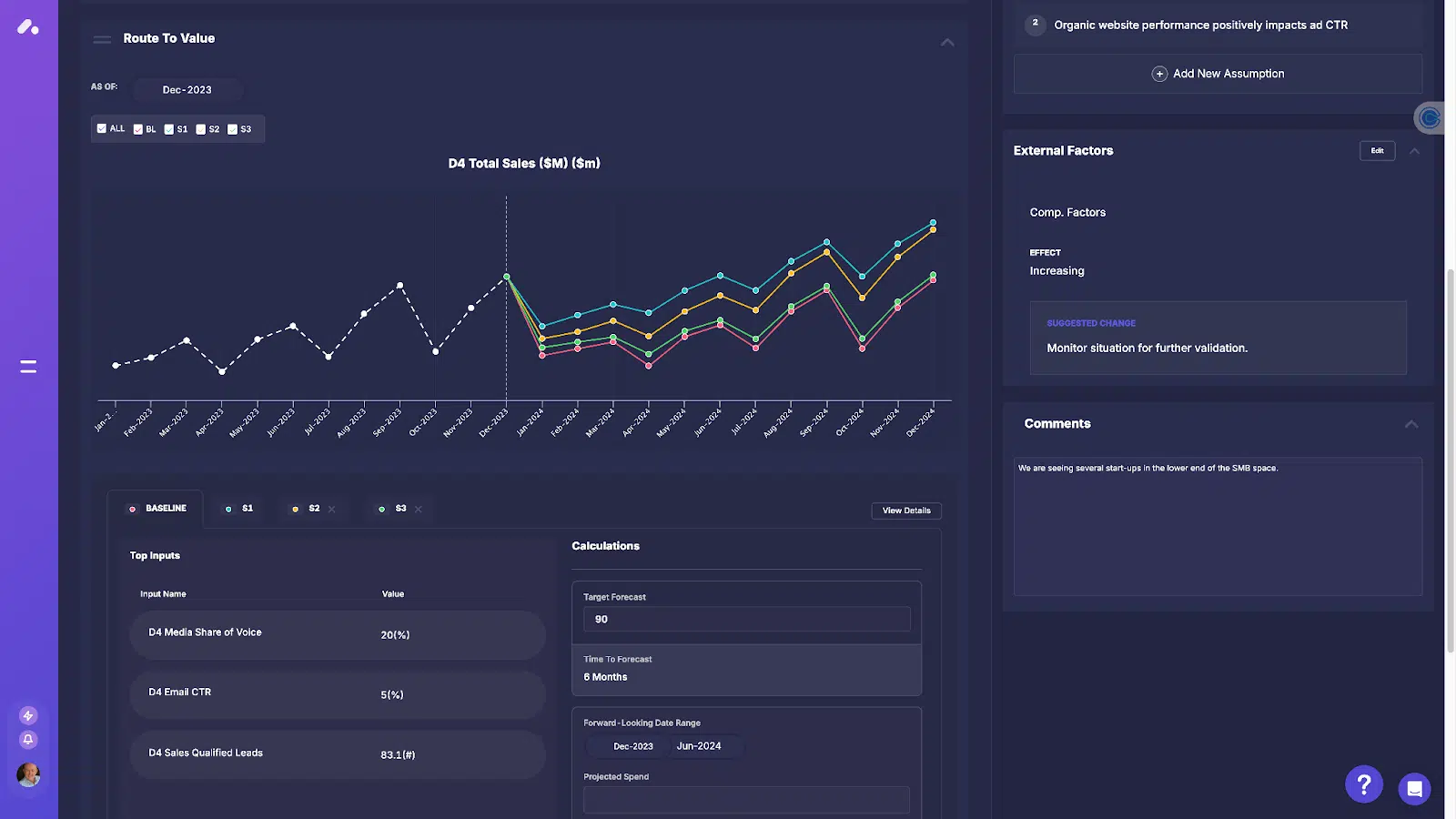The width and height of the screenshot is (1456, 819).
Task: Select the Jun-2024 forward-looking end date
Action: [x=699, y=746]
